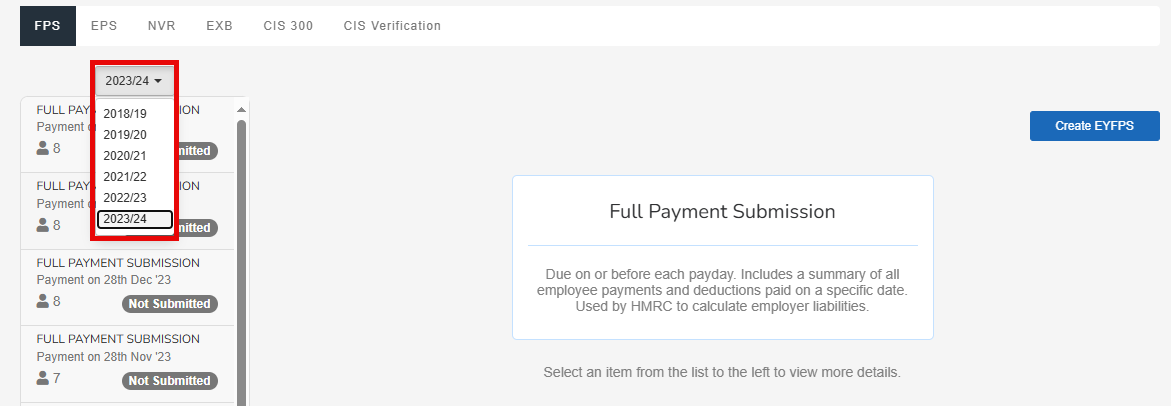The image size is (1171, 406).
Task: Switch to the EPS tab
Action: point(104,26)
